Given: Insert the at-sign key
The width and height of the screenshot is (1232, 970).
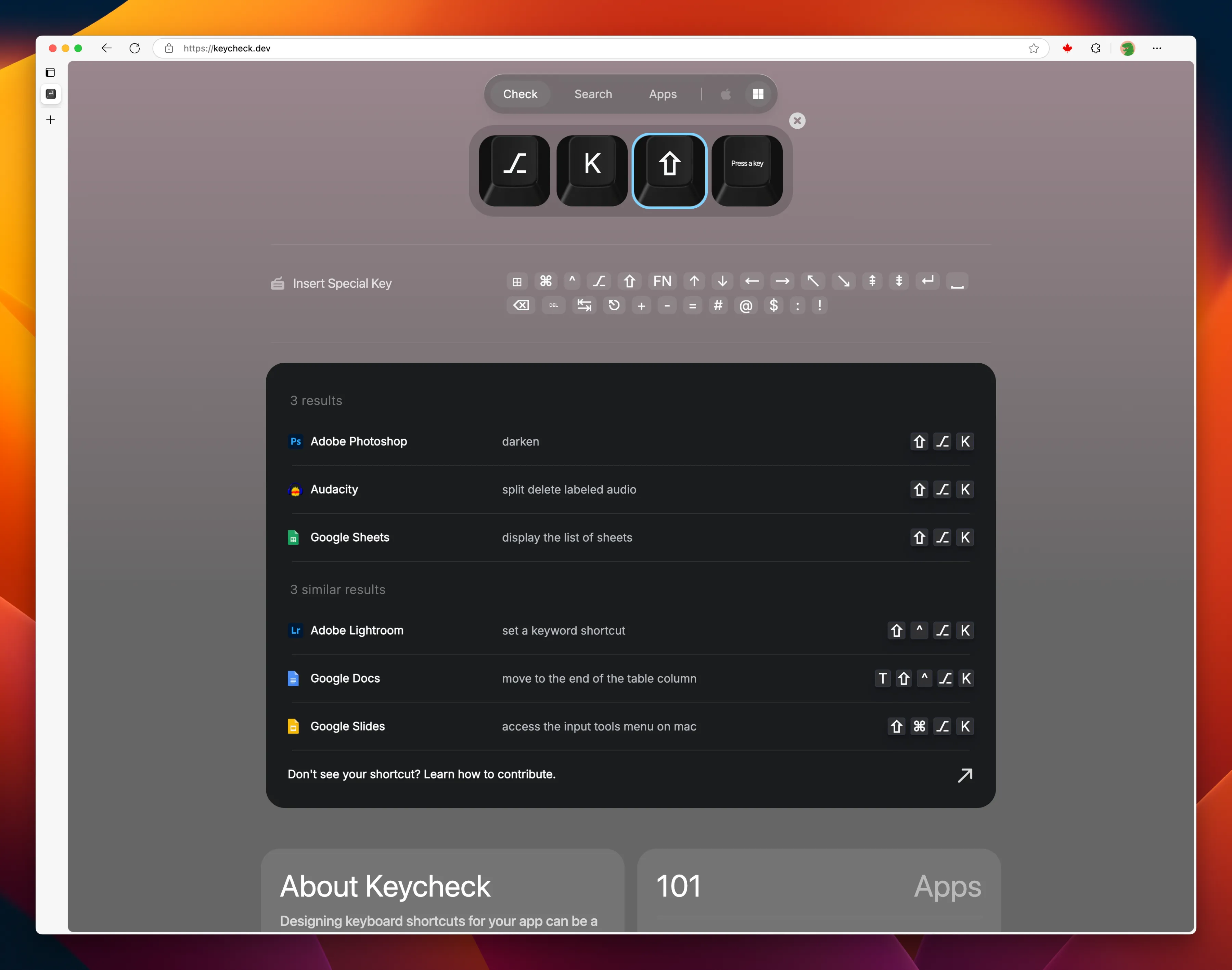Looking at the screenshot, I should tap(746, 306).
